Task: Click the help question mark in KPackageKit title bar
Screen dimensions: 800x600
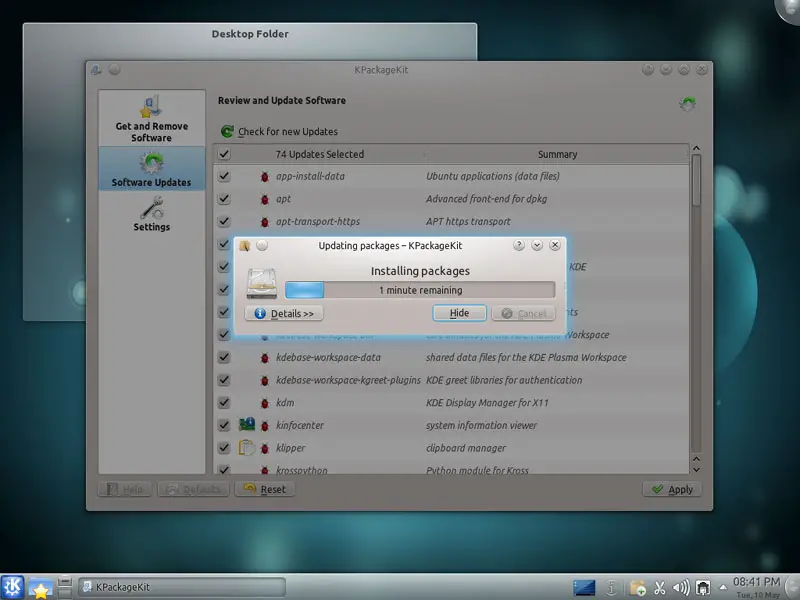Action: (x=648, y=69)
